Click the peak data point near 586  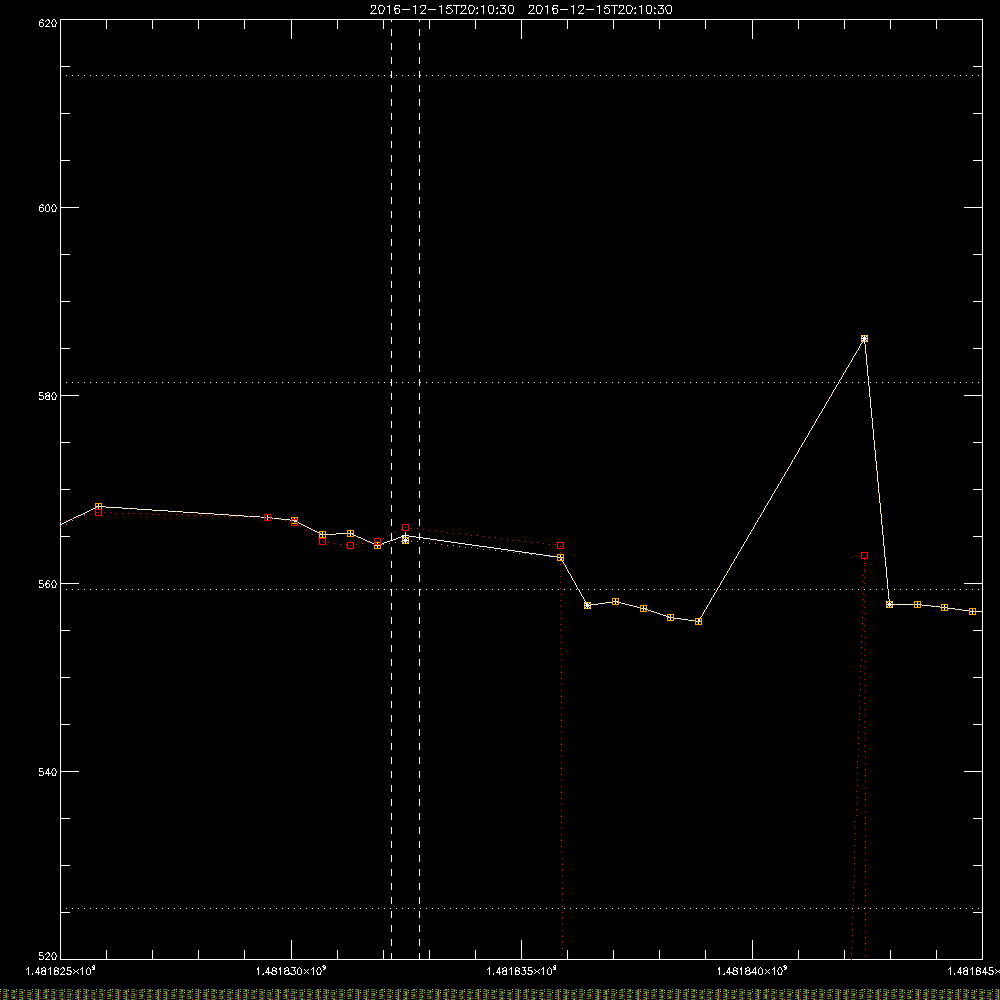point(864,339)
